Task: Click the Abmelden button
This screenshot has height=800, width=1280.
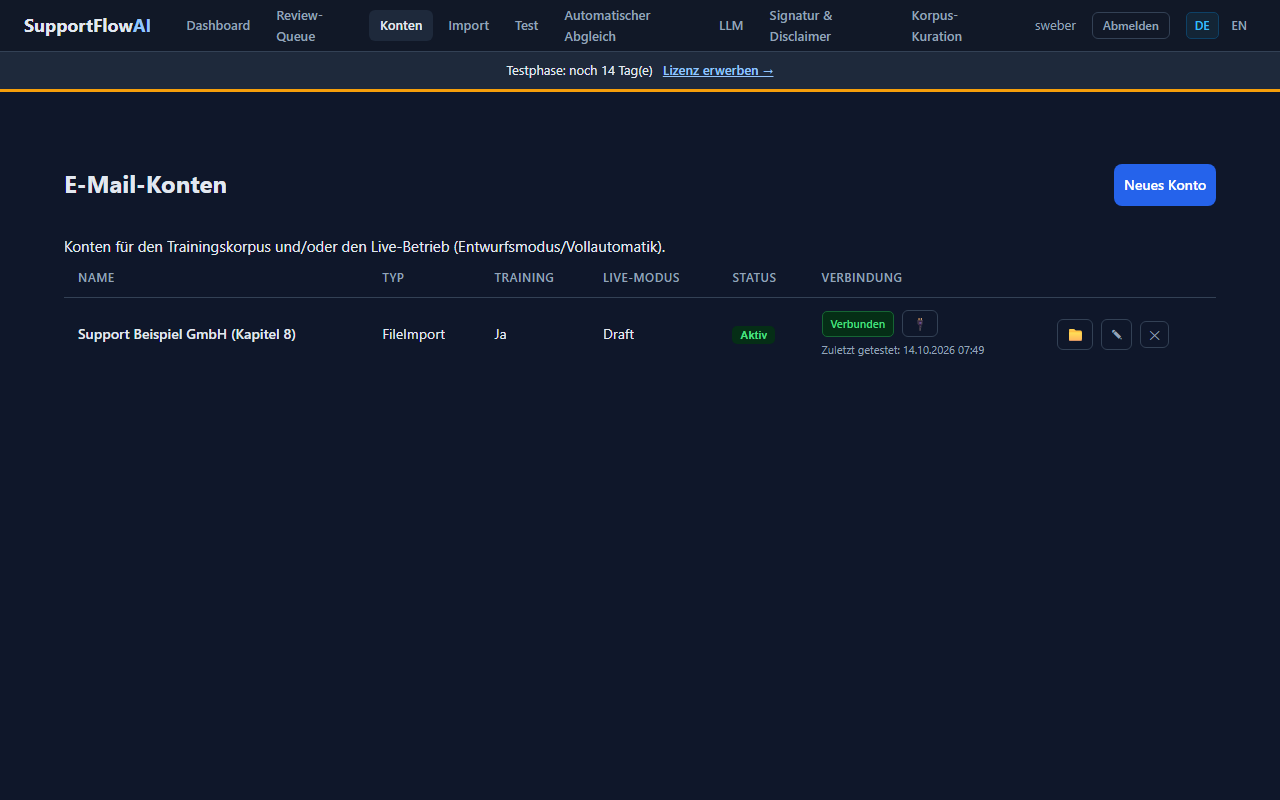Action: [1131, 26]
